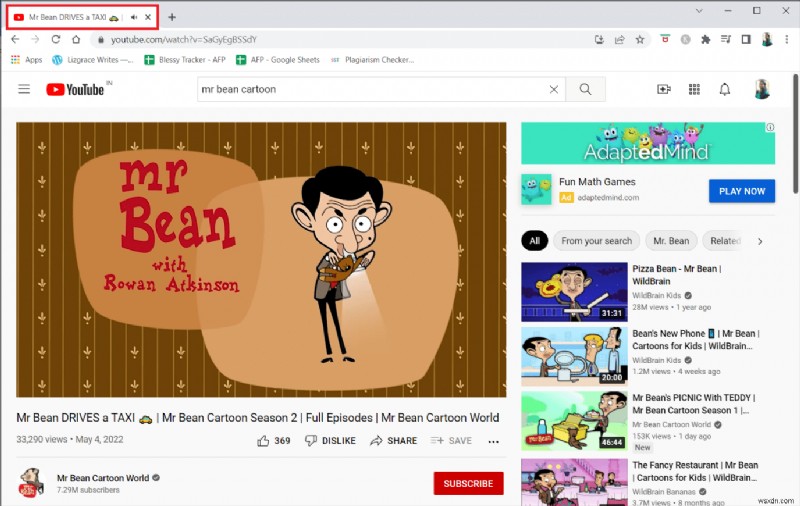The height and width of the screenshot is (506, 800).
Task: Share this page icon in address bar
Action: coord(619,39)
